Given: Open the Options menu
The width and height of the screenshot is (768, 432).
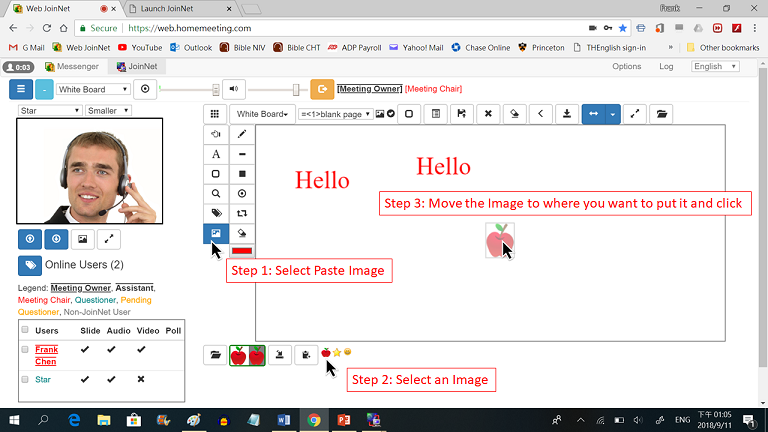Looking at the screenshot, I should (x=626, y=67).
